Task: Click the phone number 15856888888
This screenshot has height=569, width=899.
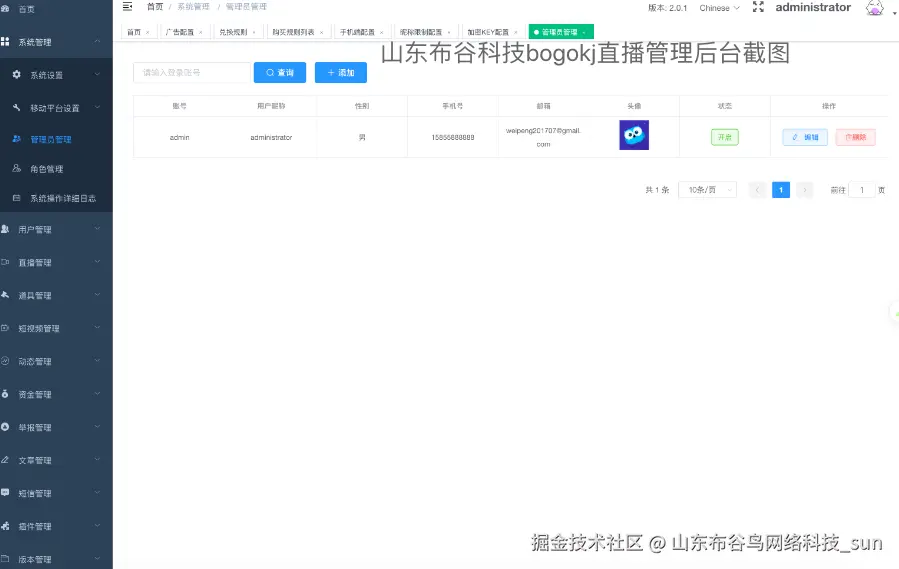Action: click(x=453, y=138)
